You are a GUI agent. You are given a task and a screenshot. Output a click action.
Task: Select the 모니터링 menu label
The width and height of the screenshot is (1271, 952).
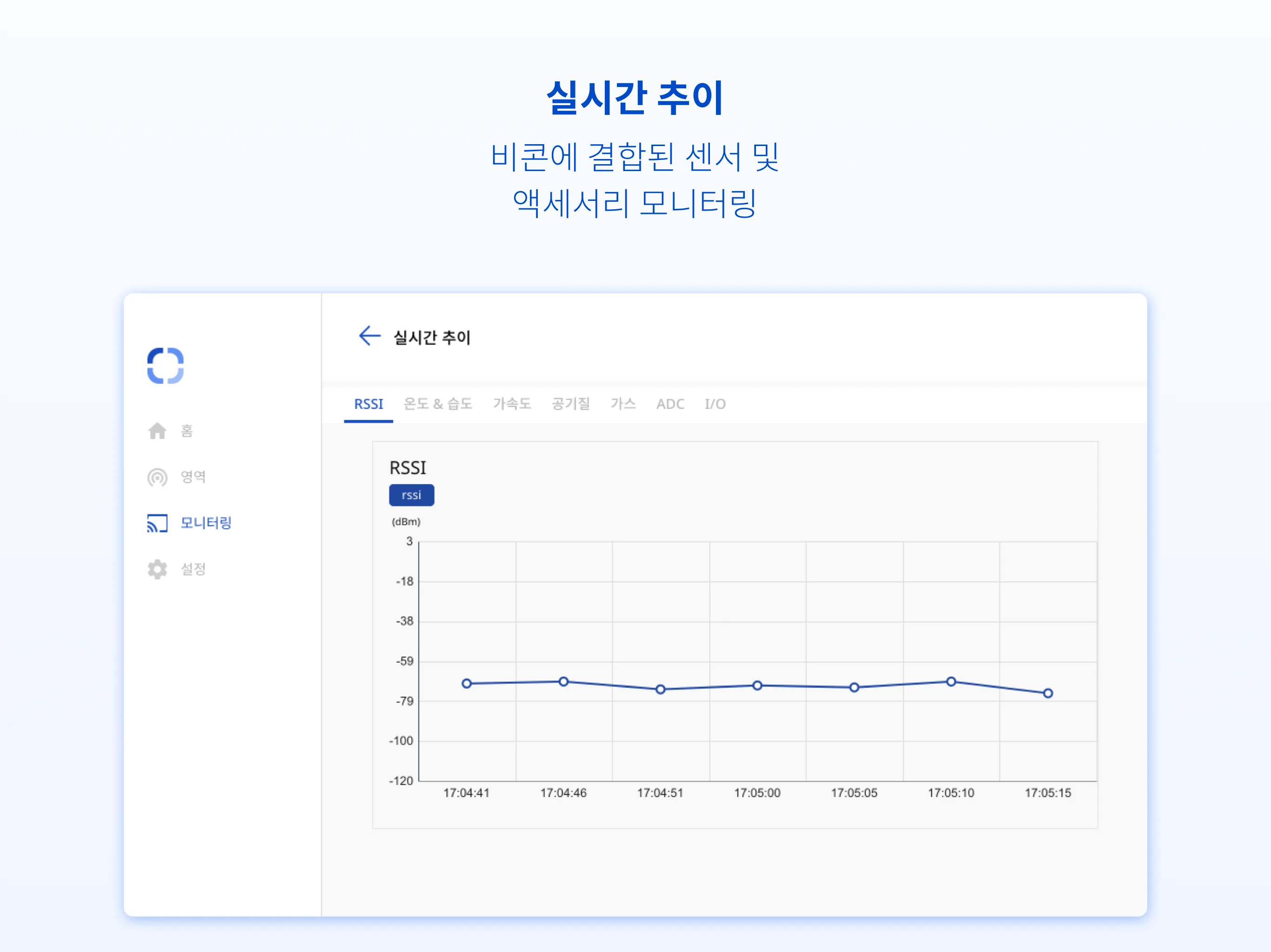click(x=206, y=523)
